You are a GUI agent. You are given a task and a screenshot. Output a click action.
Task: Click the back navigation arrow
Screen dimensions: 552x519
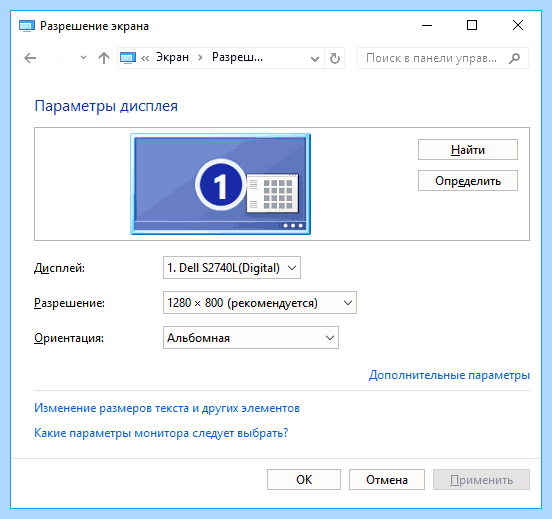tap(30, 58)
